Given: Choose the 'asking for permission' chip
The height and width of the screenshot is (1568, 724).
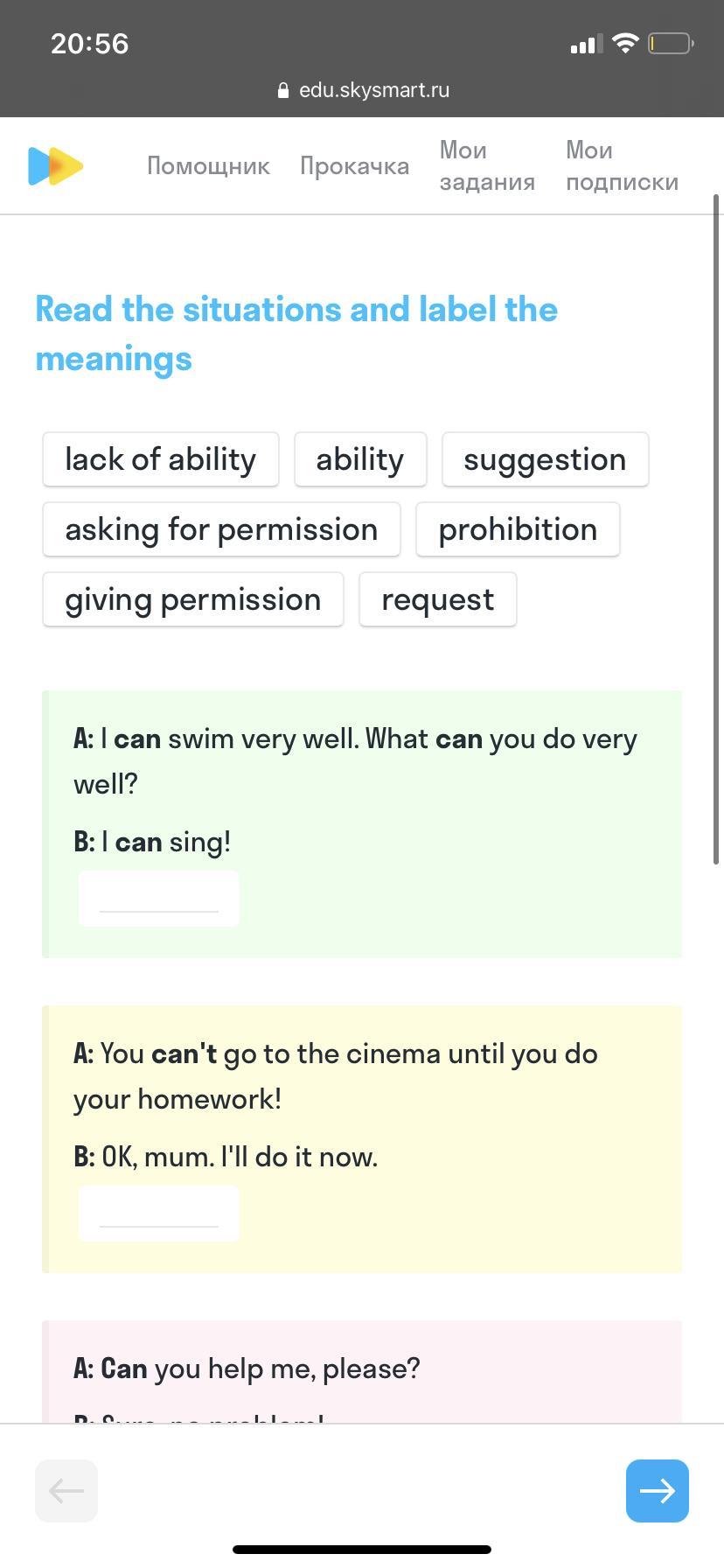Looking at the screenshot, I should tap(221, 529).
